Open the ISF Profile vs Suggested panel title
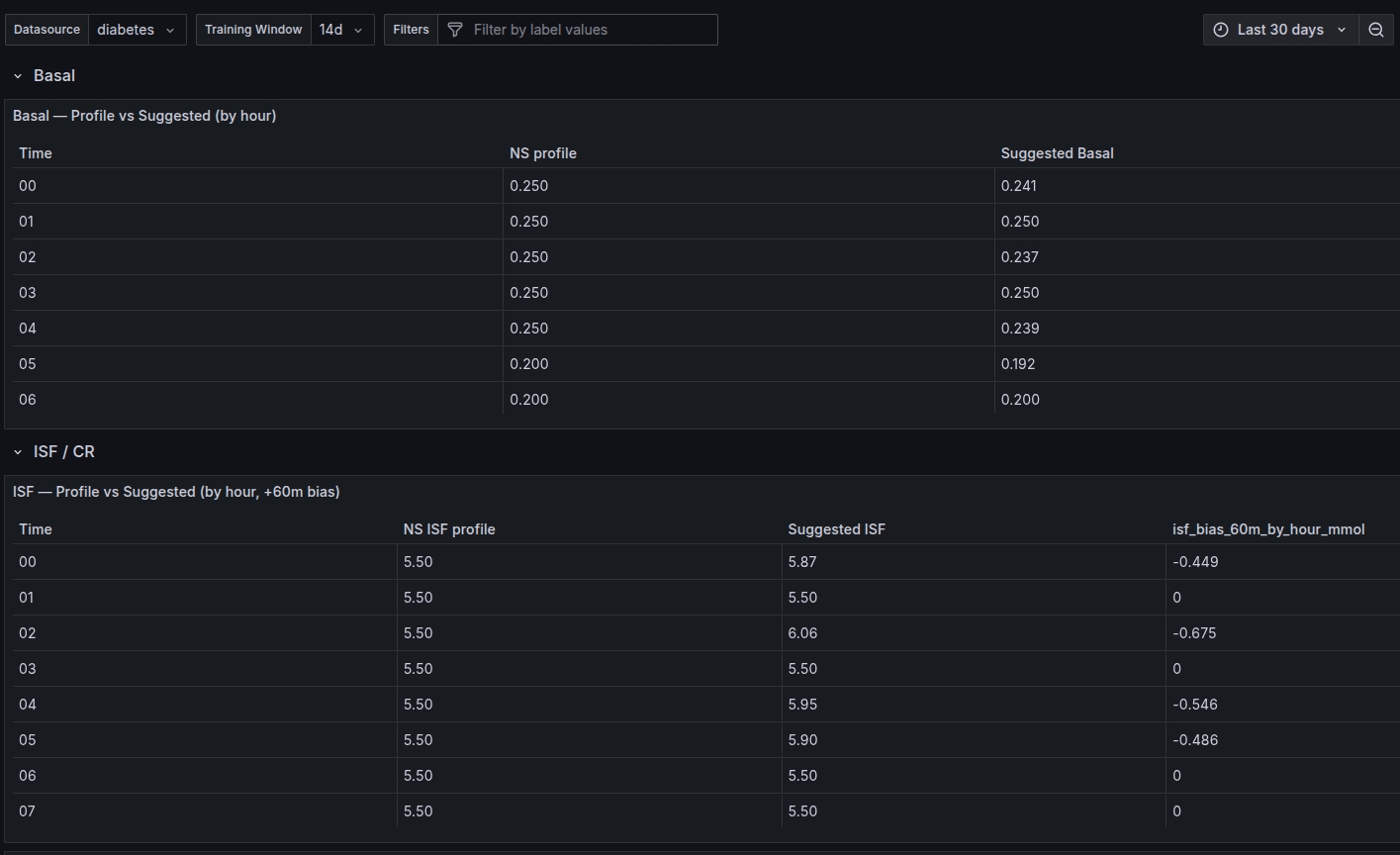This screenshot has width=1400, height=855. [x=176, y=492]
